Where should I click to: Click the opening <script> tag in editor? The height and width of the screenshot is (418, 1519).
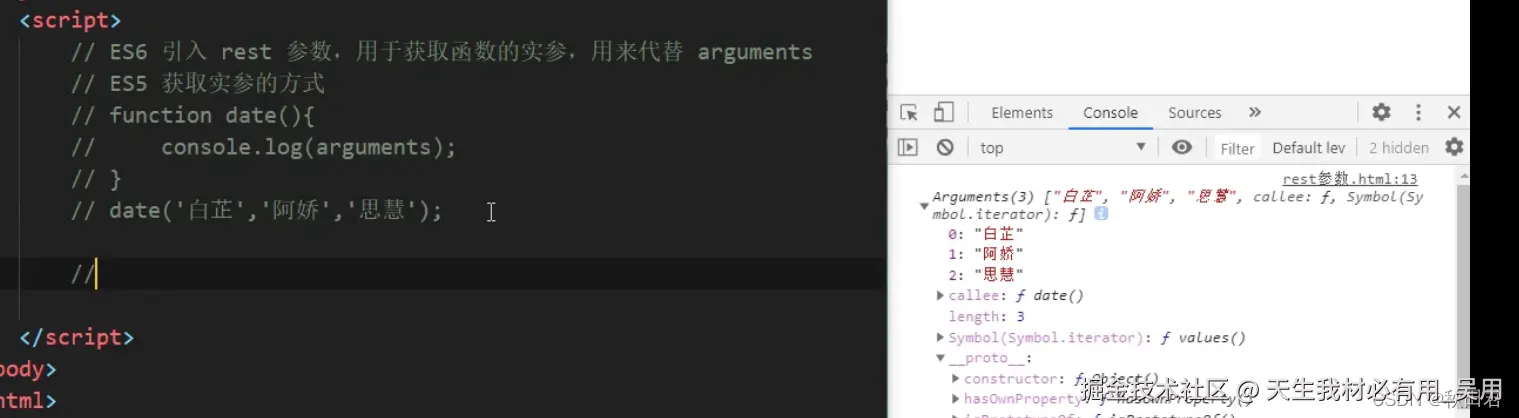71,20
